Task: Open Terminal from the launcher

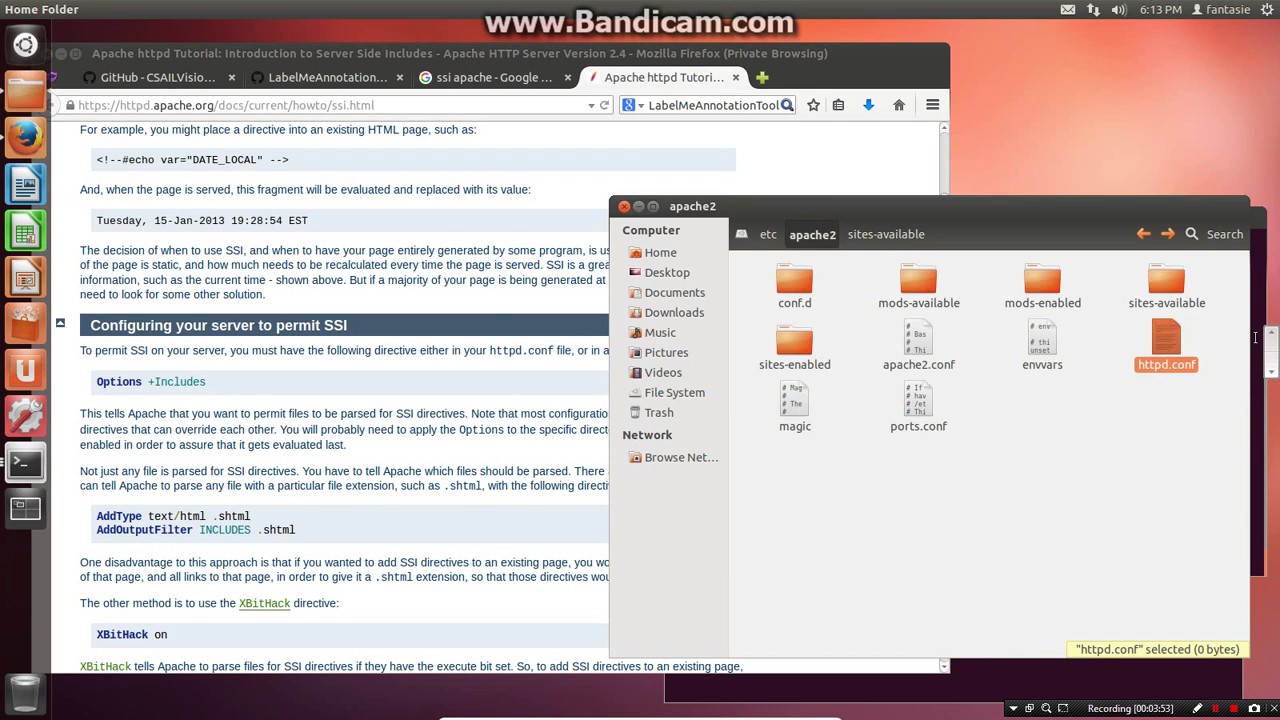Action: [x=25, y=463]
